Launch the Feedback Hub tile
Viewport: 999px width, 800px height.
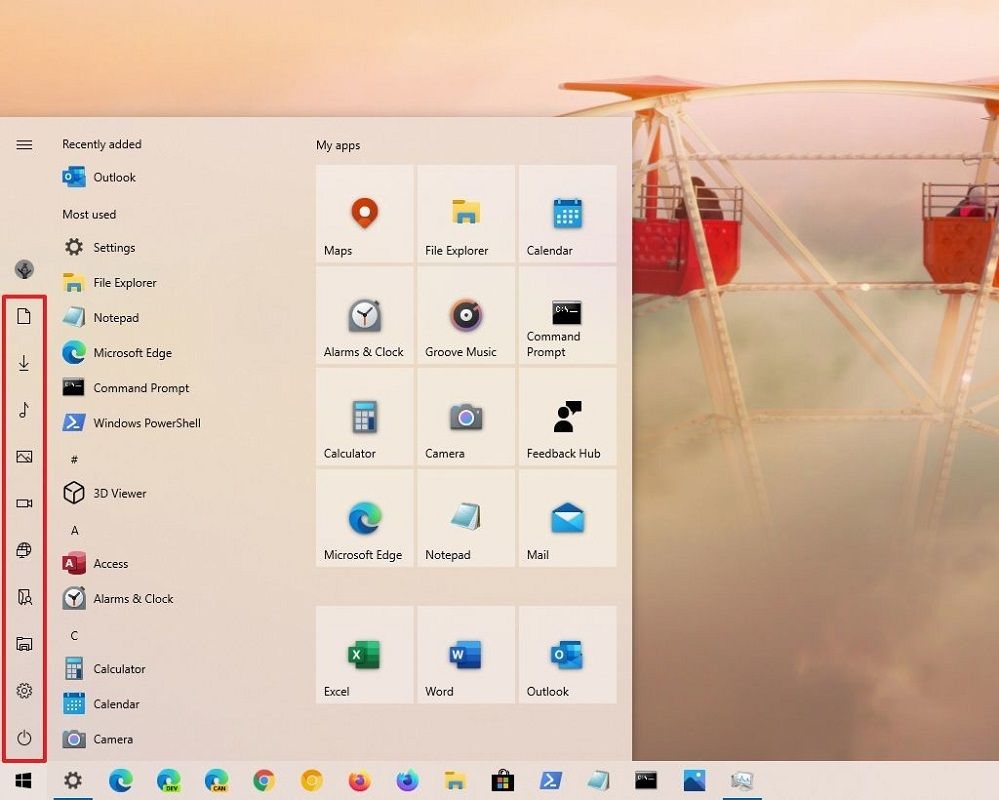pos(567,417)
